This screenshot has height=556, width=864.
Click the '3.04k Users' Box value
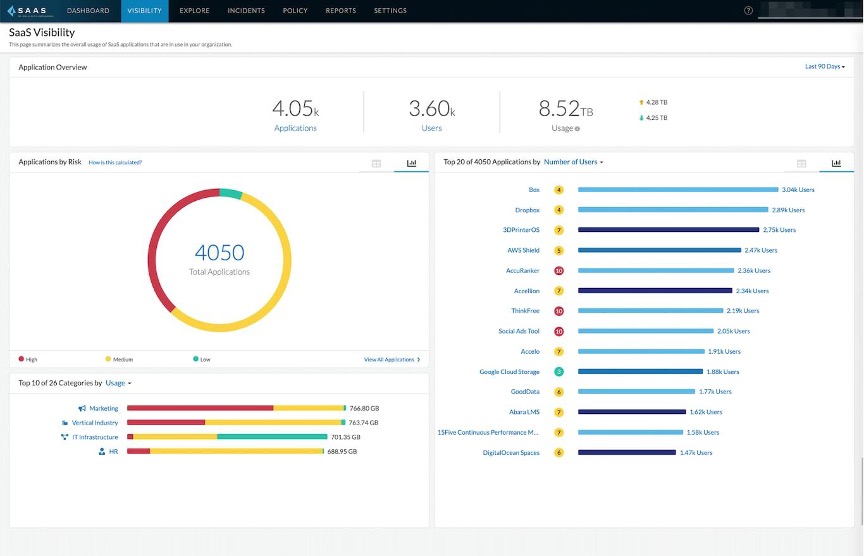click(798, 190)
